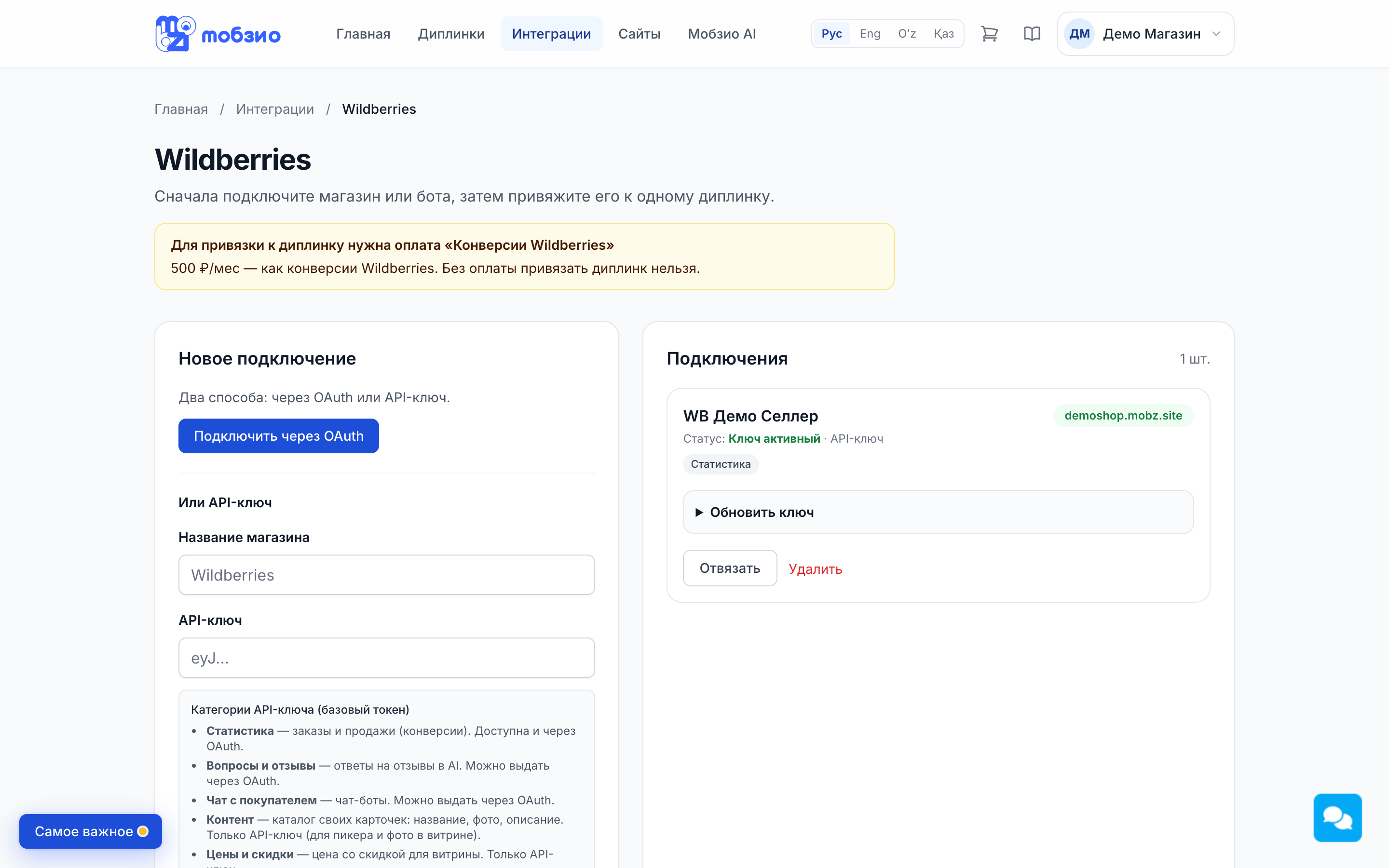The image size is (1389, 868).
Task: Click the "1 шт." connections count
Action: (1195, 359)
